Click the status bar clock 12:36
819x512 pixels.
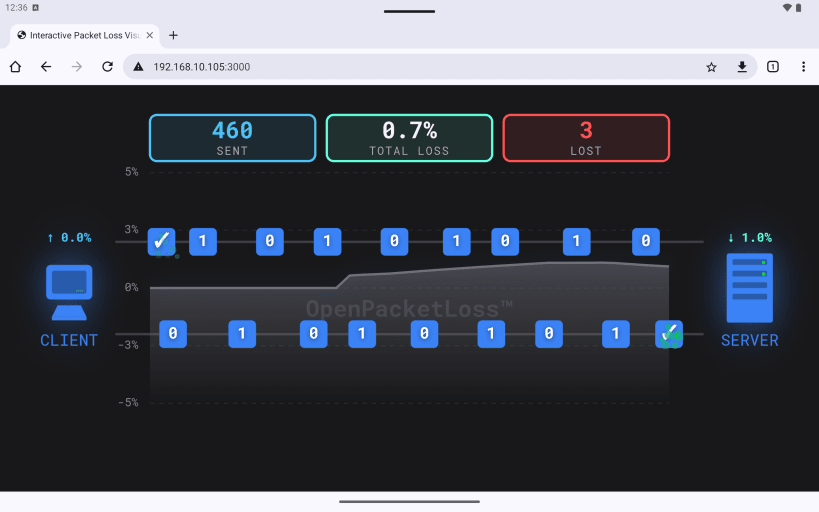click(x=16, y=8)
